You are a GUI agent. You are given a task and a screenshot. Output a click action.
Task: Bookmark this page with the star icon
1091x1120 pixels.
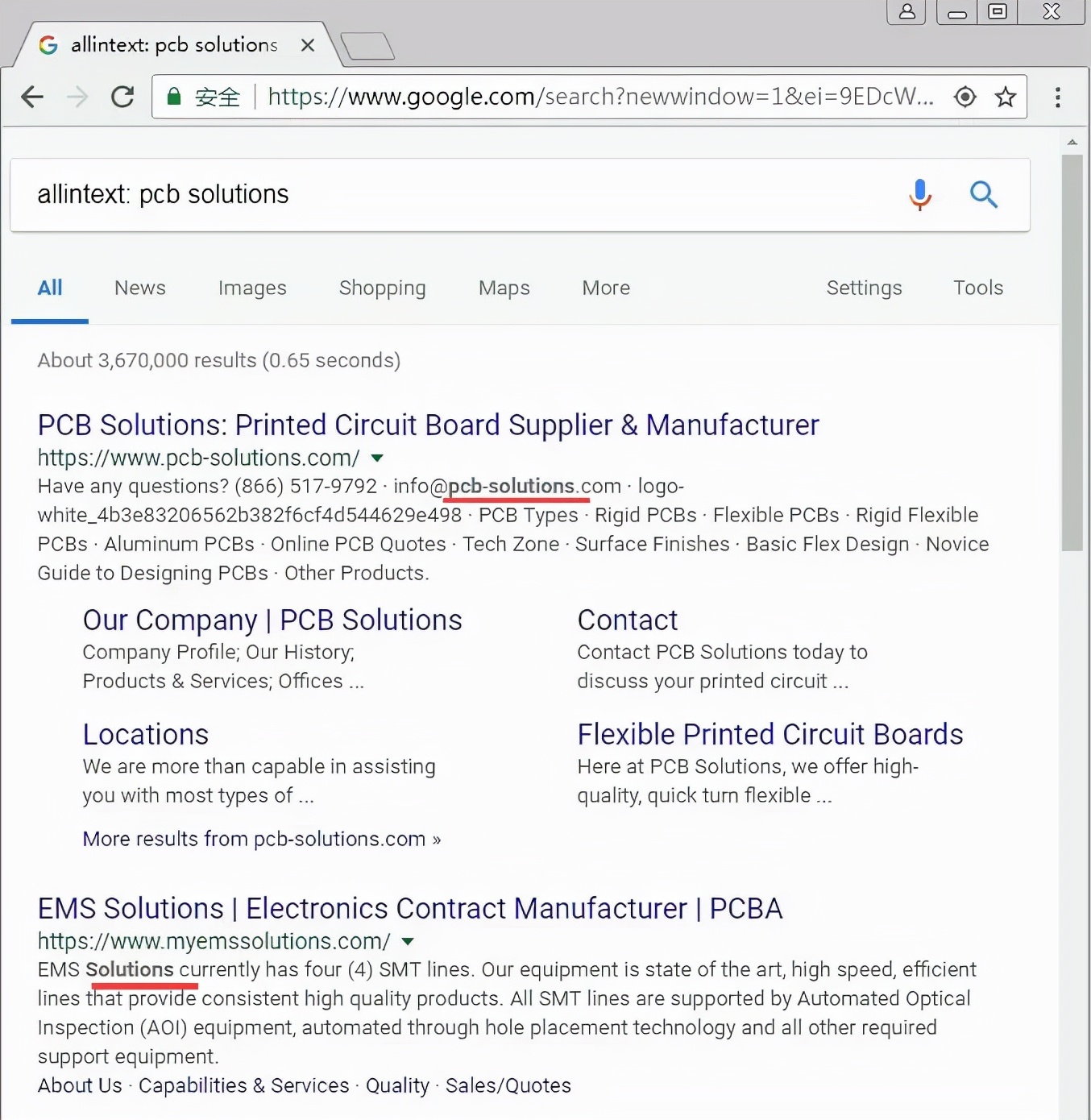tap(1005, 97)
